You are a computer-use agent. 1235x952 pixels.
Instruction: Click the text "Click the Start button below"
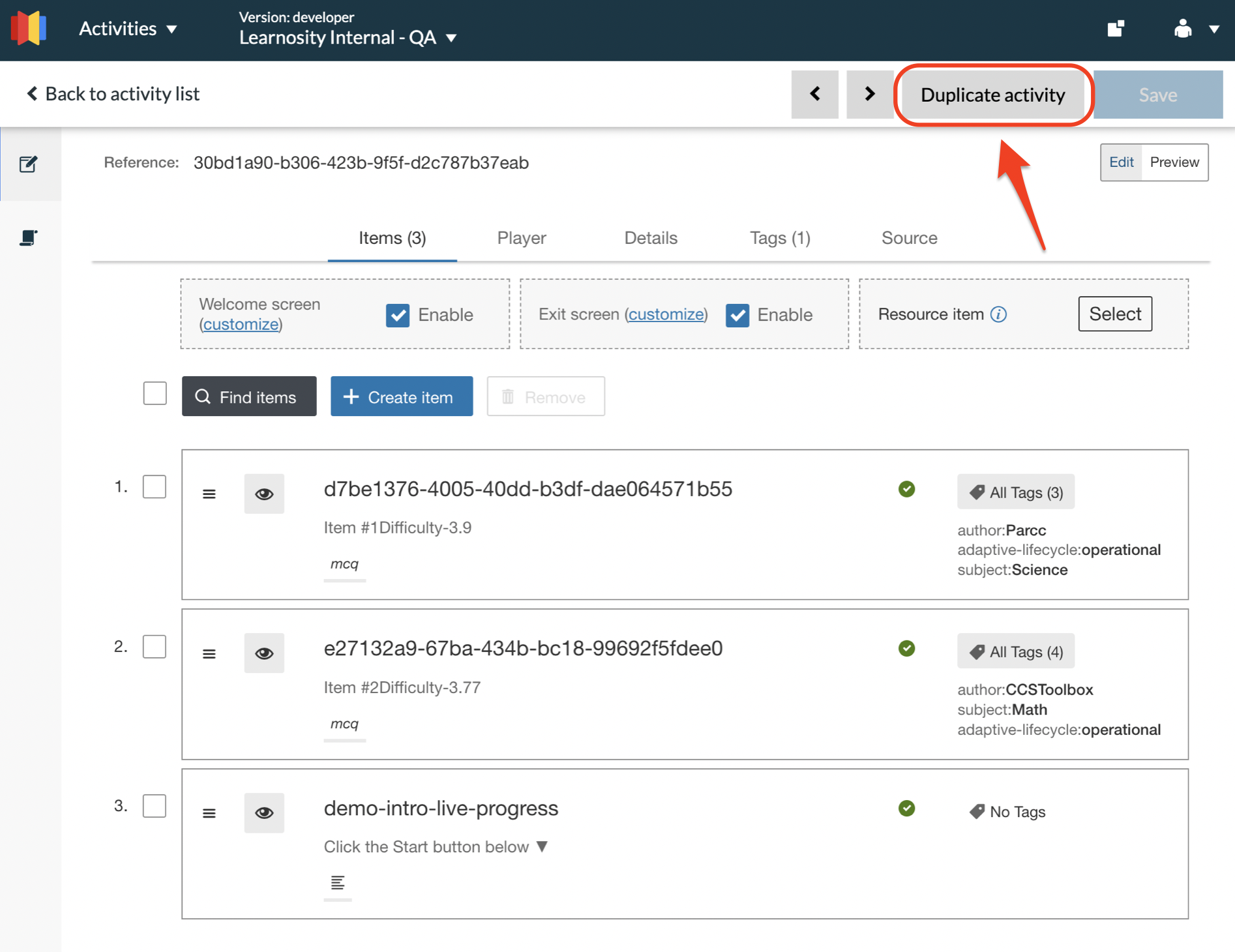coord(426,847)
